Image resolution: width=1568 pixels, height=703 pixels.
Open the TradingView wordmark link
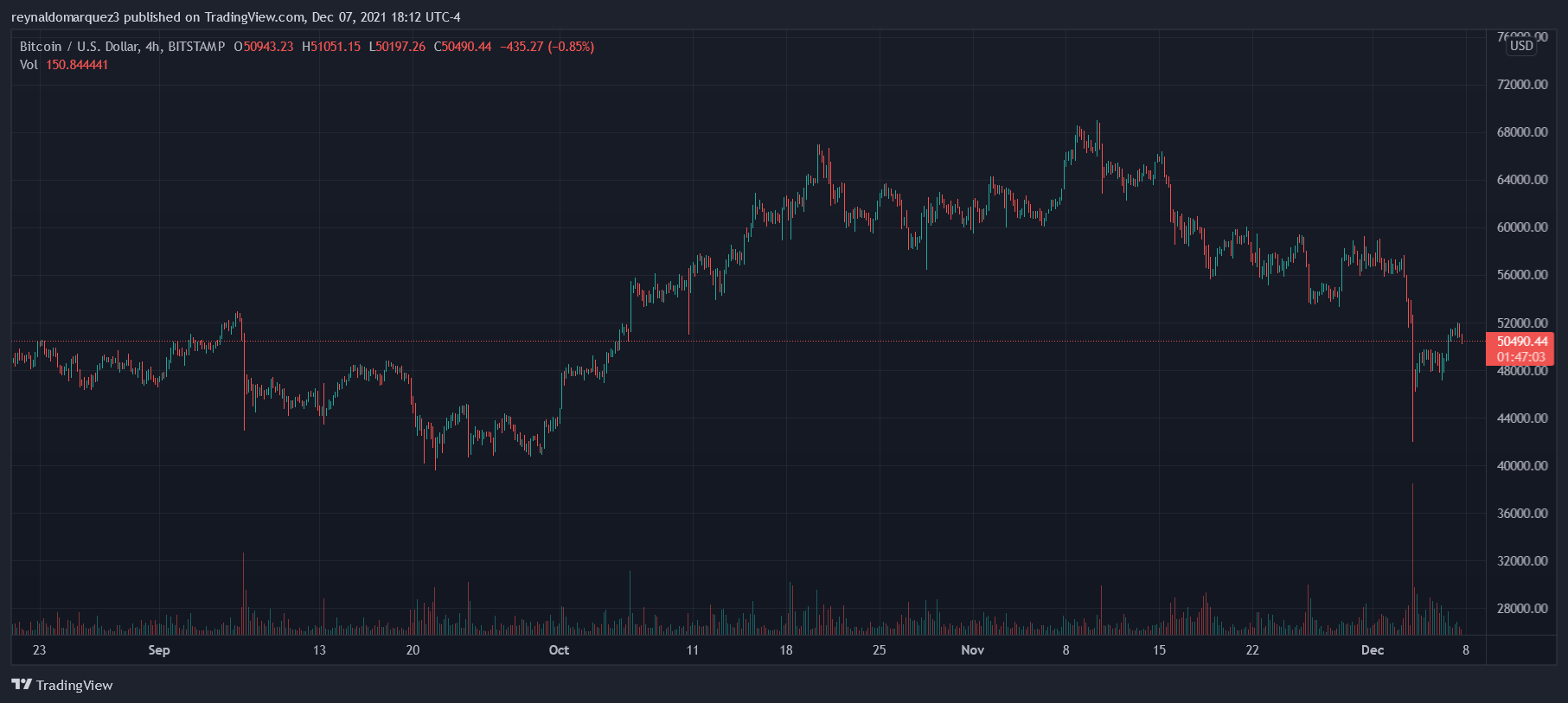pyautogui.click(x=74, y=685)
